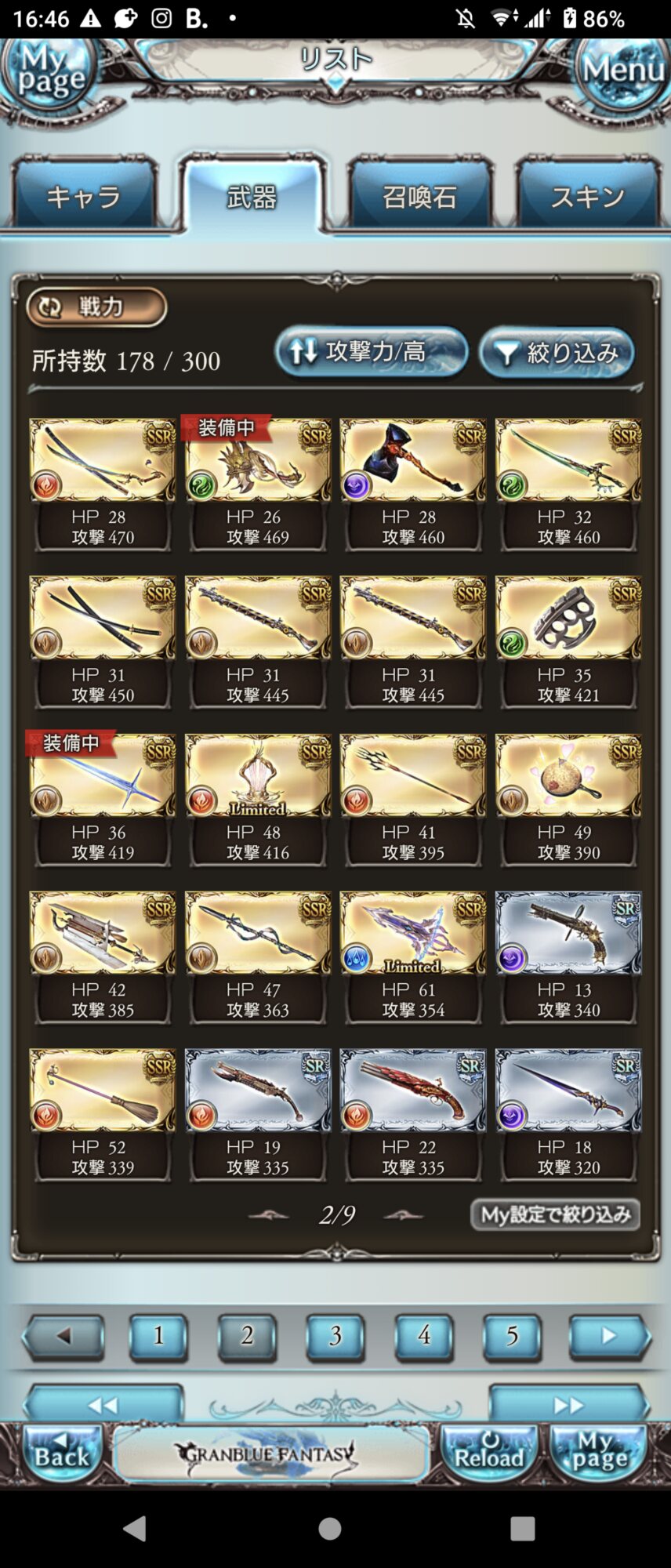The height and width of the screenshot is (1568, 671).
Task: Go to next page with right arrow
Action: [x=610, y=1336]
